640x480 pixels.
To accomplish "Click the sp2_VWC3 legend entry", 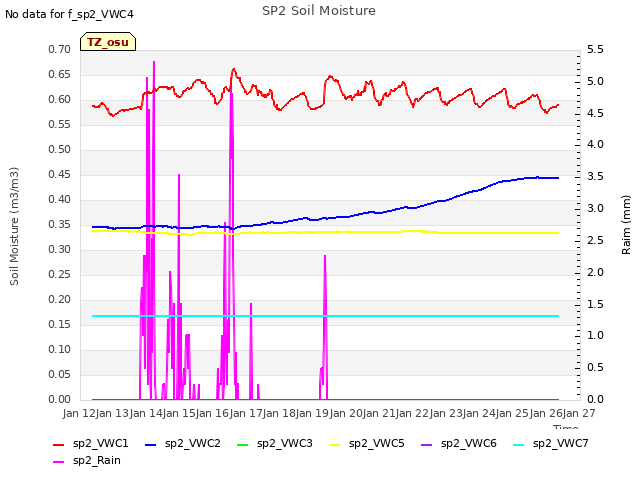I will (275, 443).
